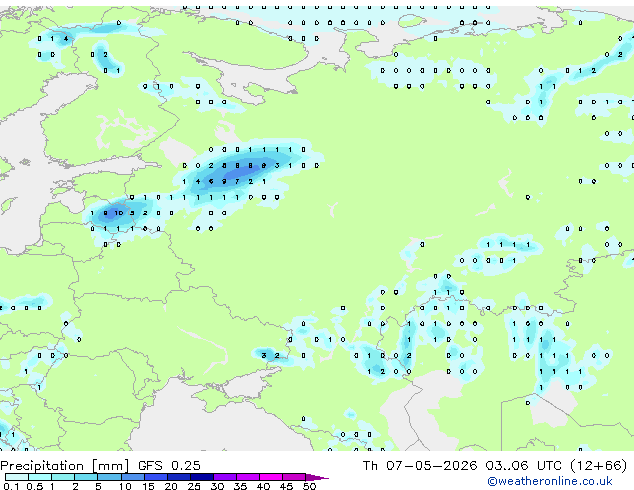Select the 5–10 mm legend color swatch
634x490 pixels.
[x=109, y=477]
